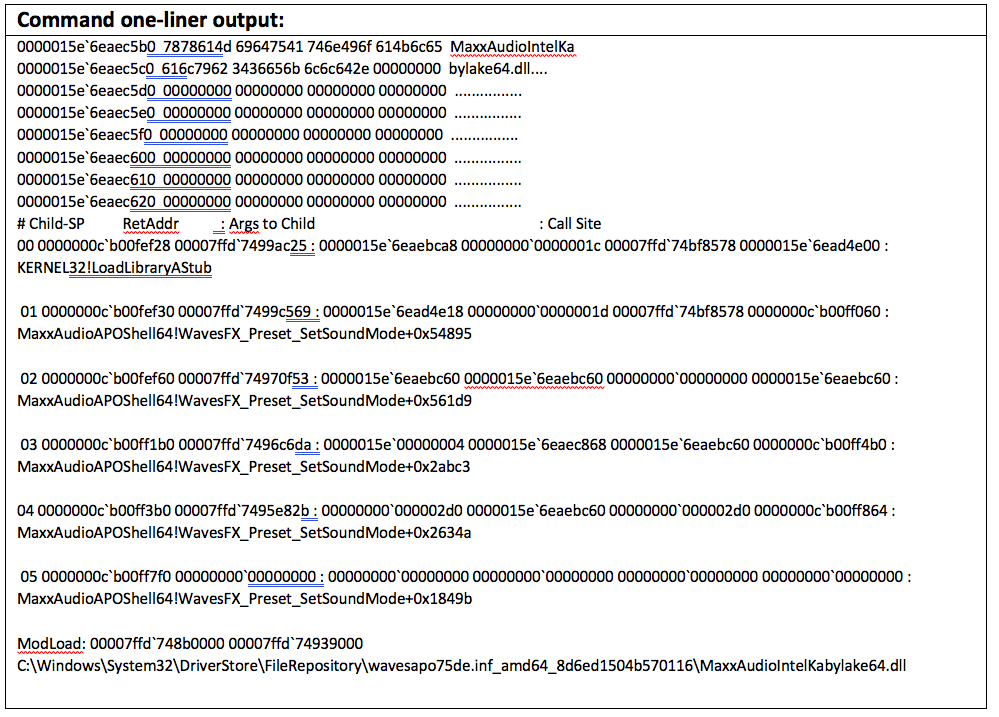Image resolution: width=999 pixels, height=717 pixels.
Task: Click address 0000015e`6eaec5f0 memory line
Action: coord(268,135)
